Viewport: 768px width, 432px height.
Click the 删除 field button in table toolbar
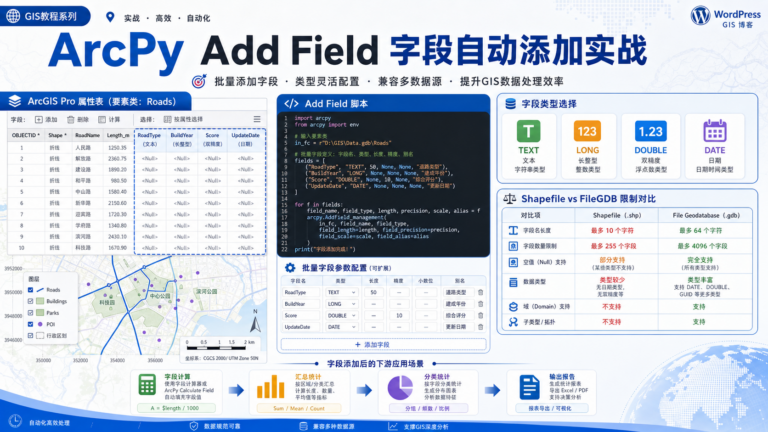pos(78,120)
